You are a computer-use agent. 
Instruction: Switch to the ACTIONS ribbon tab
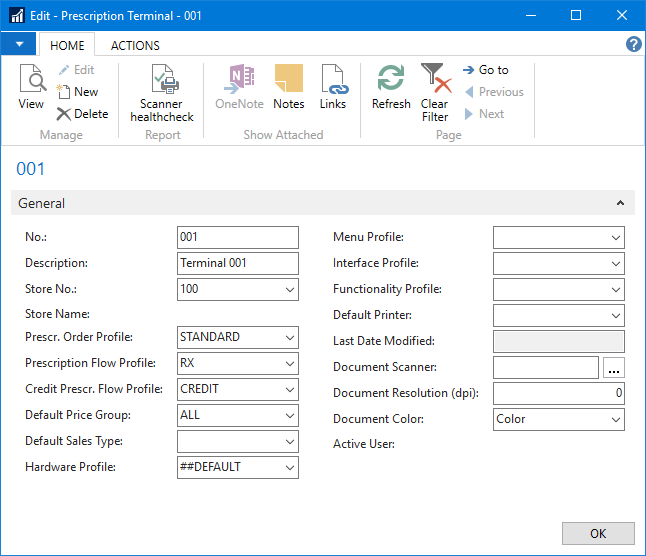(x=135, y=45)
